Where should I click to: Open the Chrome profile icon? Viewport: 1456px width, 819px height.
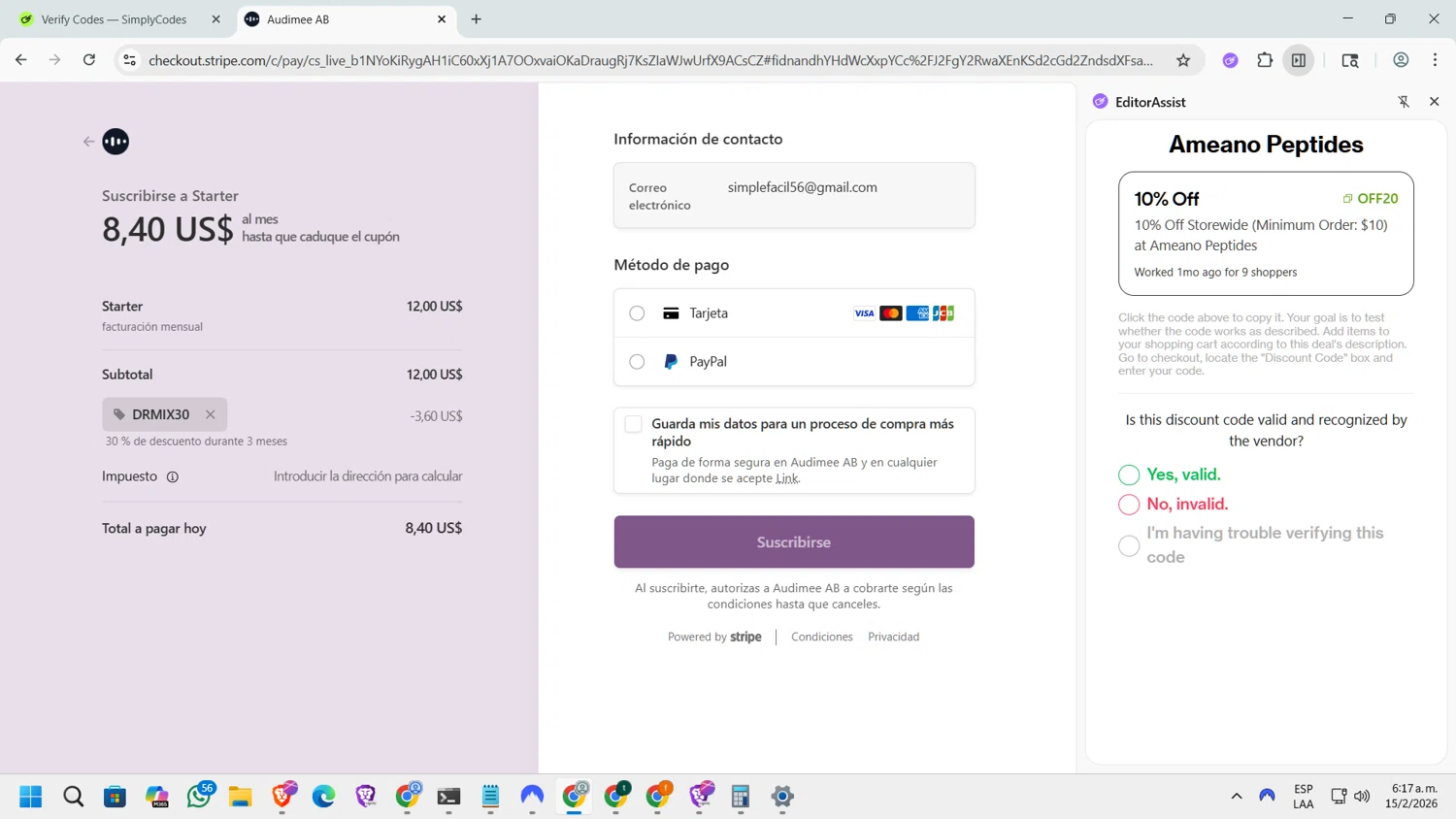tap(1401, 60)
